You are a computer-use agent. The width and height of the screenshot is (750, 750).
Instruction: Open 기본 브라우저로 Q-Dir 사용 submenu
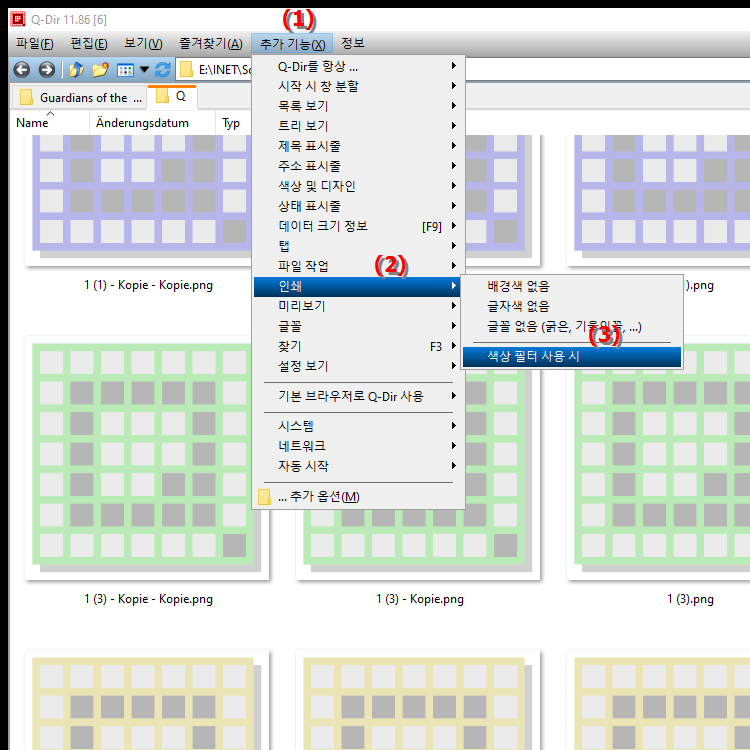point(358,397)
